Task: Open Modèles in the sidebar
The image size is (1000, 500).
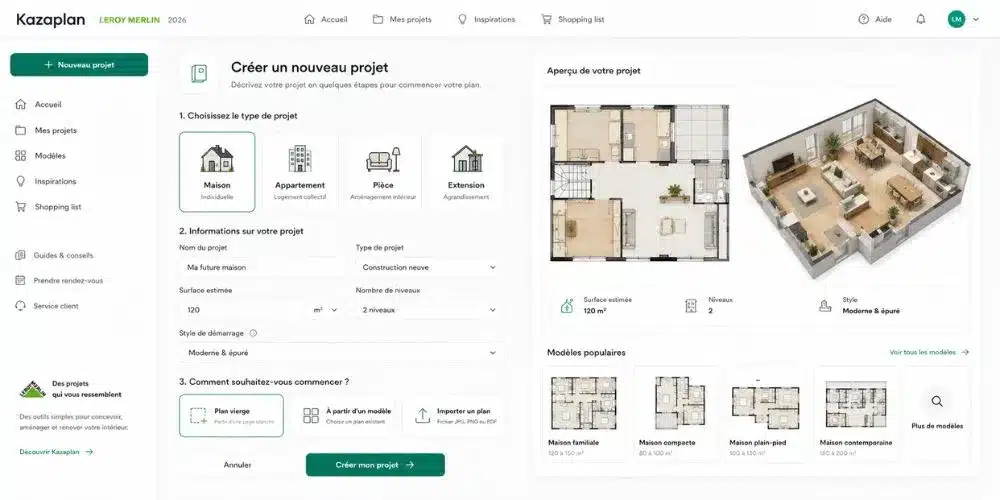Action: pos(50,156)
